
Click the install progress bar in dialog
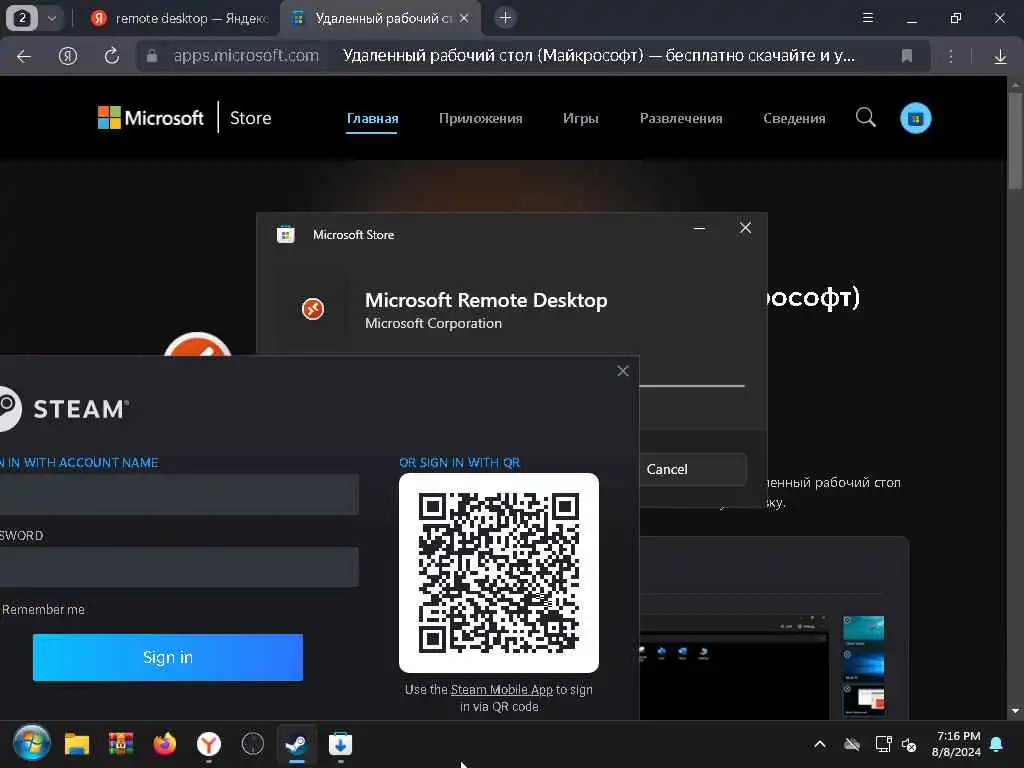pyautogui.click(x=692, y=386)
